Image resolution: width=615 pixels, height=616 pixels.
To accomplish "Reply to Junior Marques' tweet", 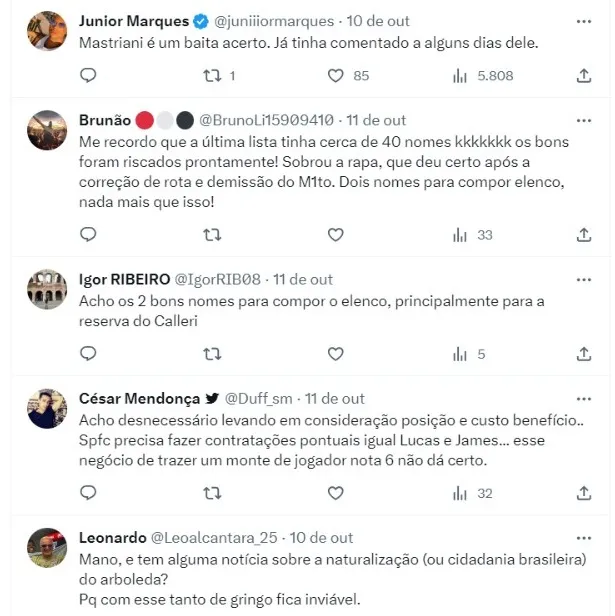I will 88,75.
